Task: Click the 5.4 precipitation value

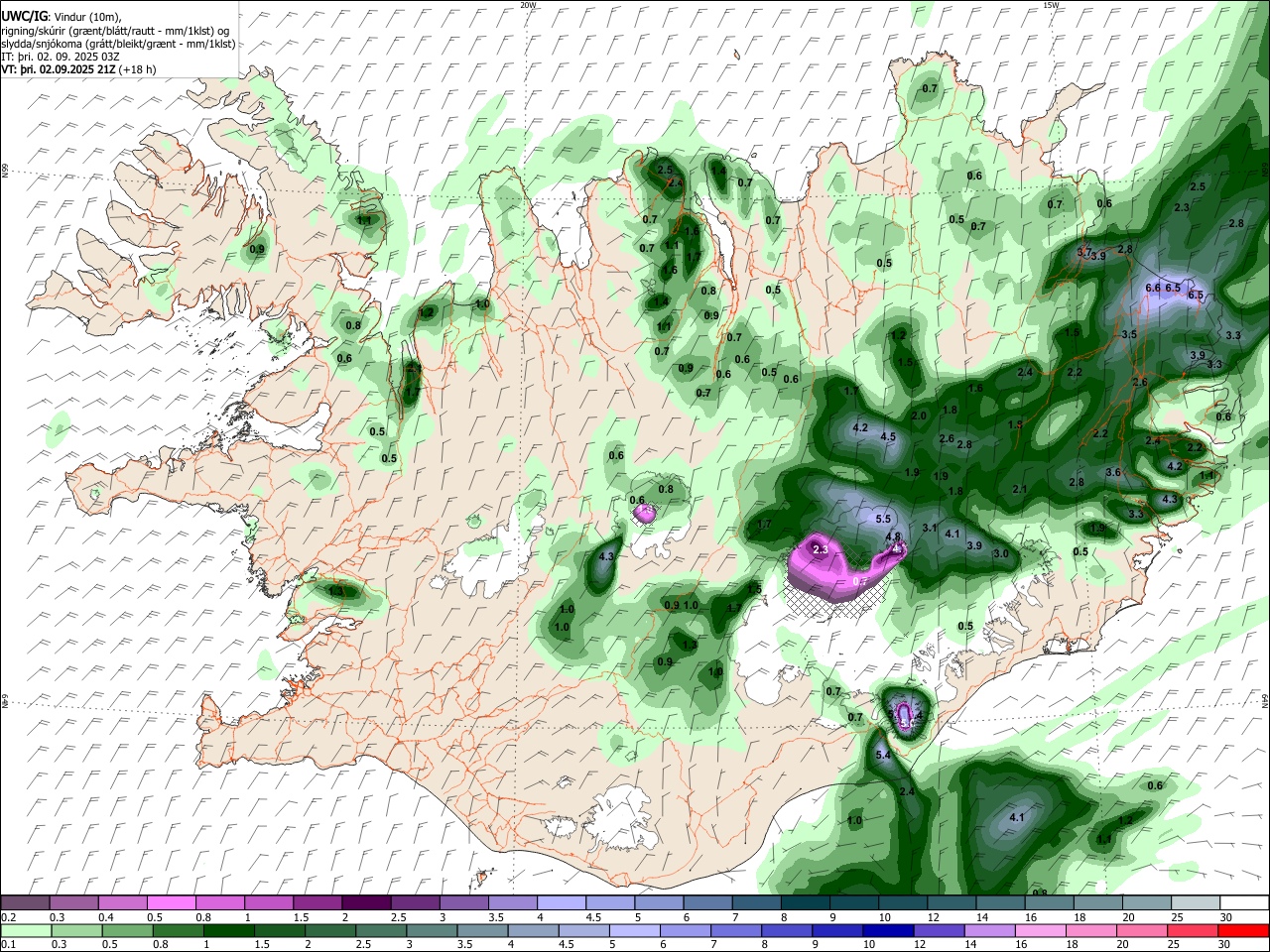Action: [x=883, y=756]
